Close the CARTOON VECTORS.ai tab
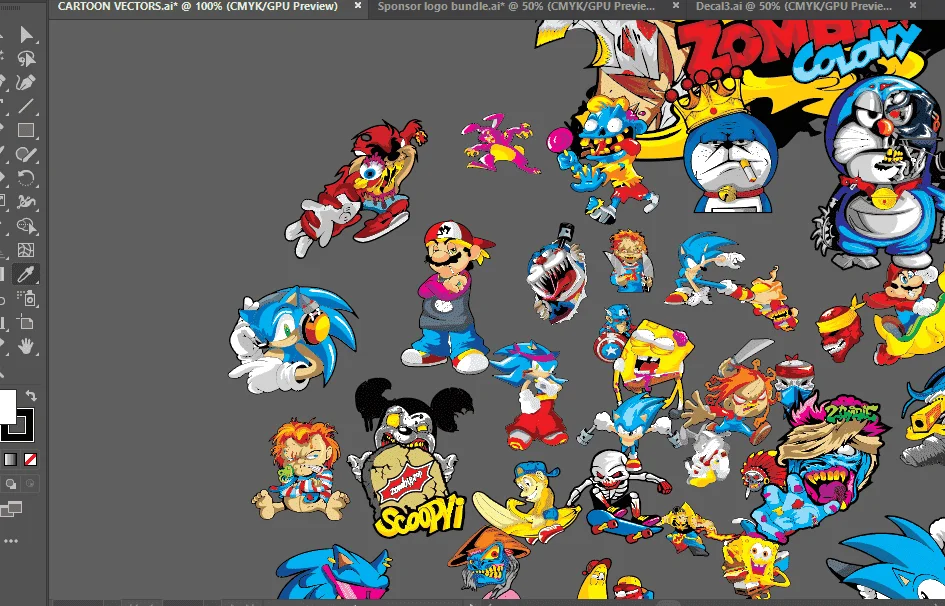Image resolution: width=945 pixels, height=606 pixels. pyautogui.click(x=358, y=5)
